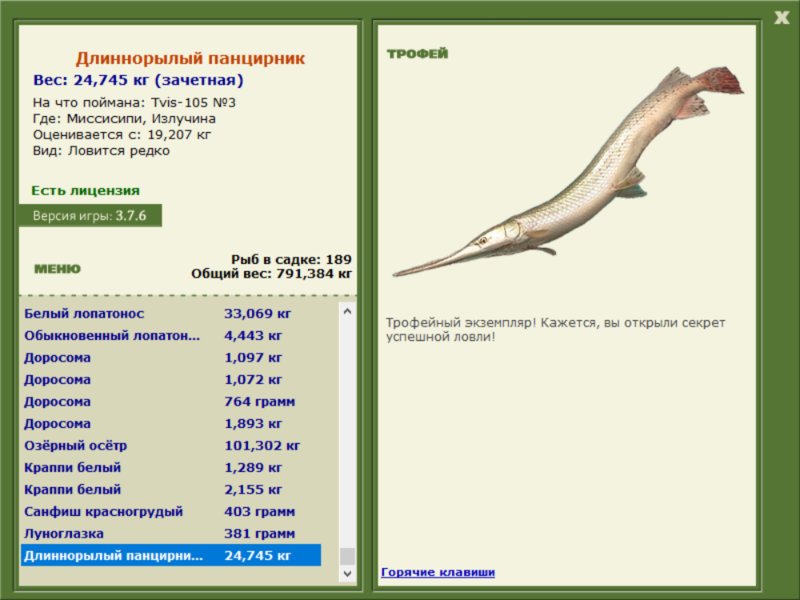Viewport: 800px width, 600px height.
Task: Select Санфиш красногрудый 403 грамм row
Action: click(171, 511)
